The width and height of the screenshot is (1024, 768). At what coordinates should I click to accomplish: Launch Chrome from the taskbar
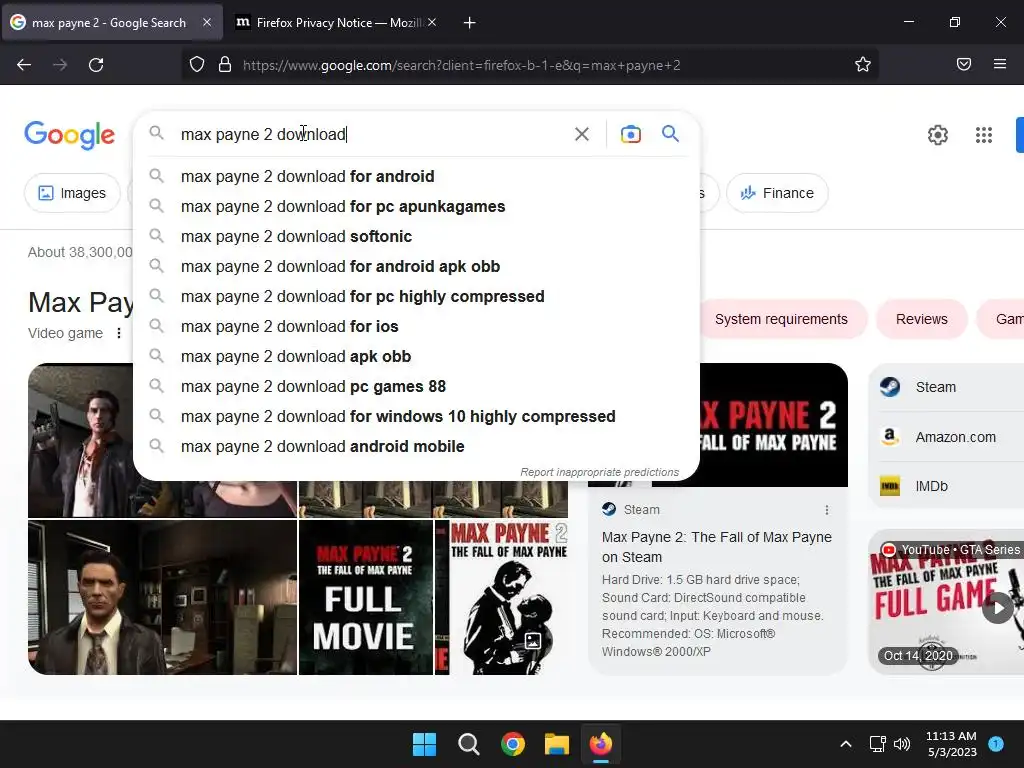pos(513,744)
